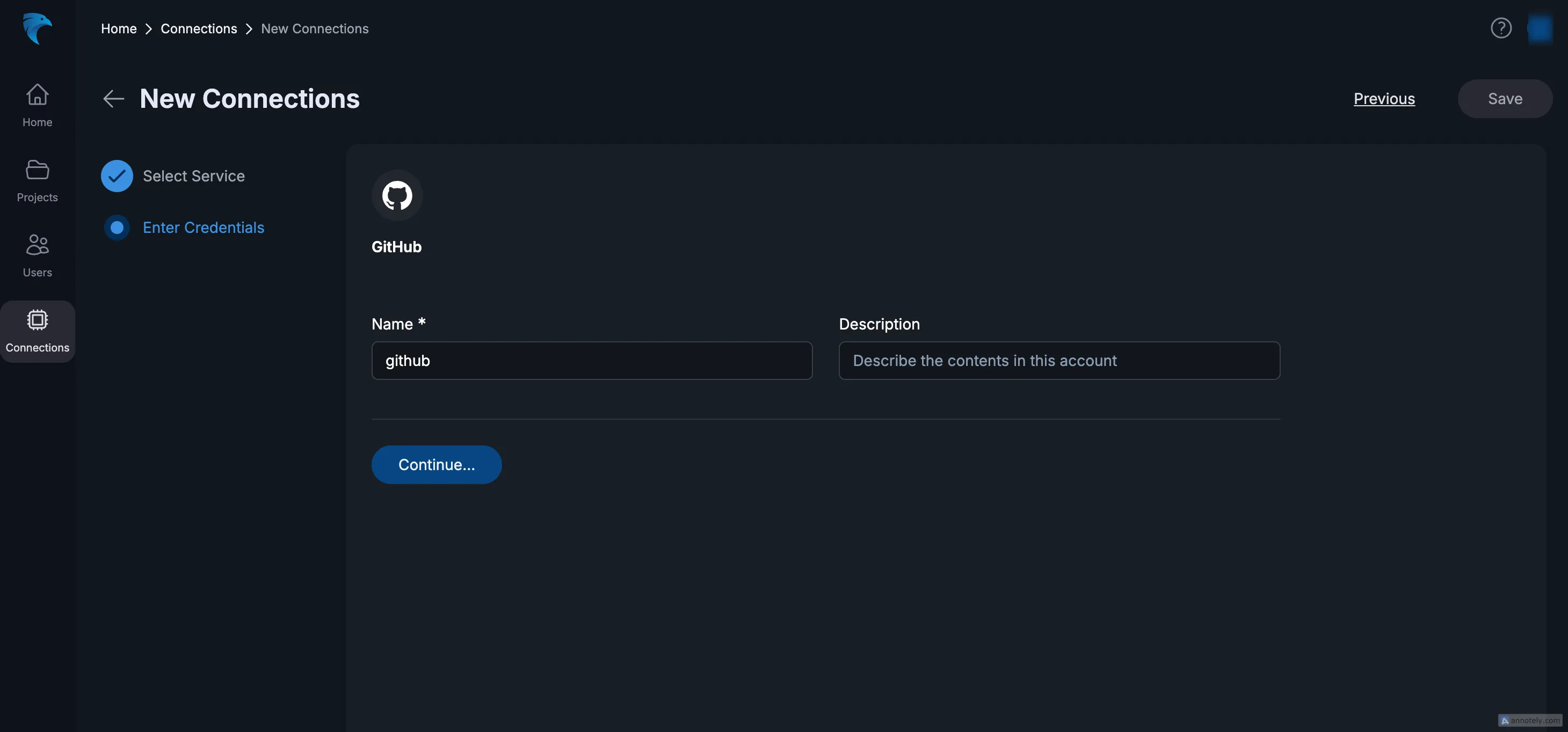Click the Previous link

(x=1384, y=99)
